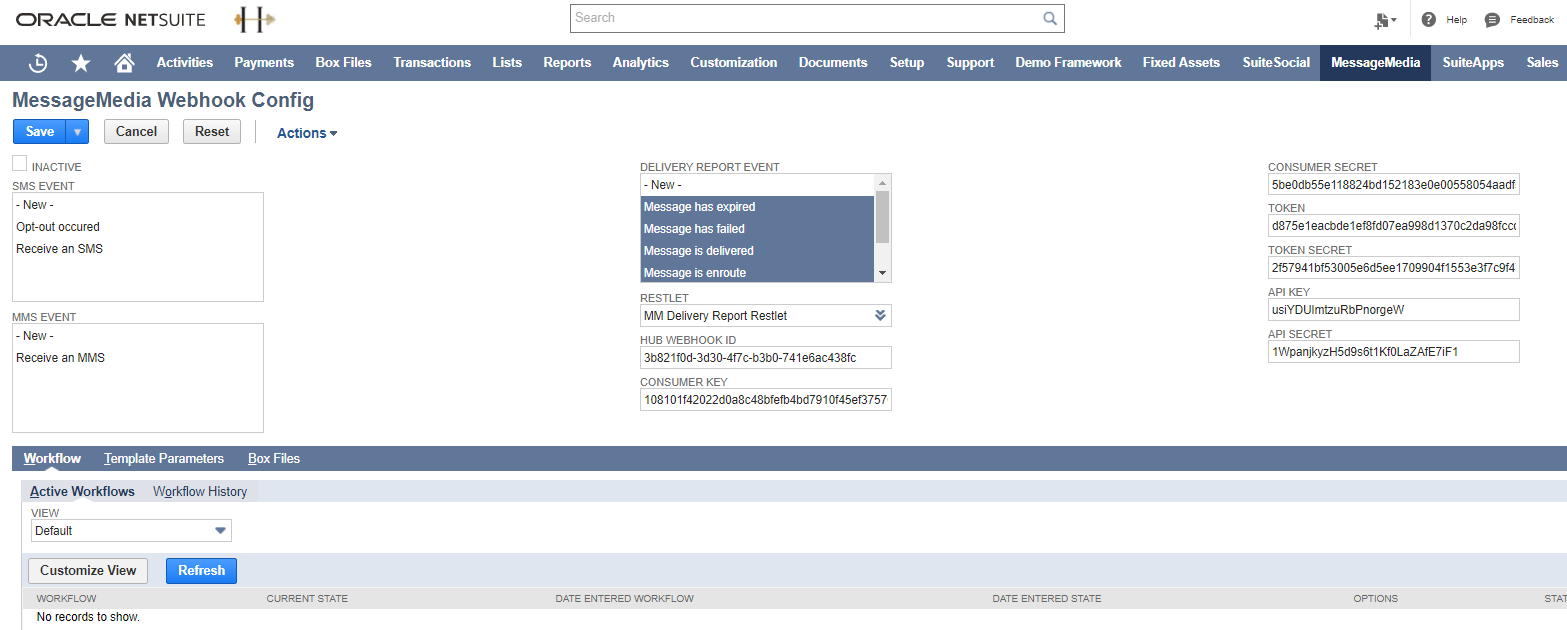Click the Consumer Key field

765,400
